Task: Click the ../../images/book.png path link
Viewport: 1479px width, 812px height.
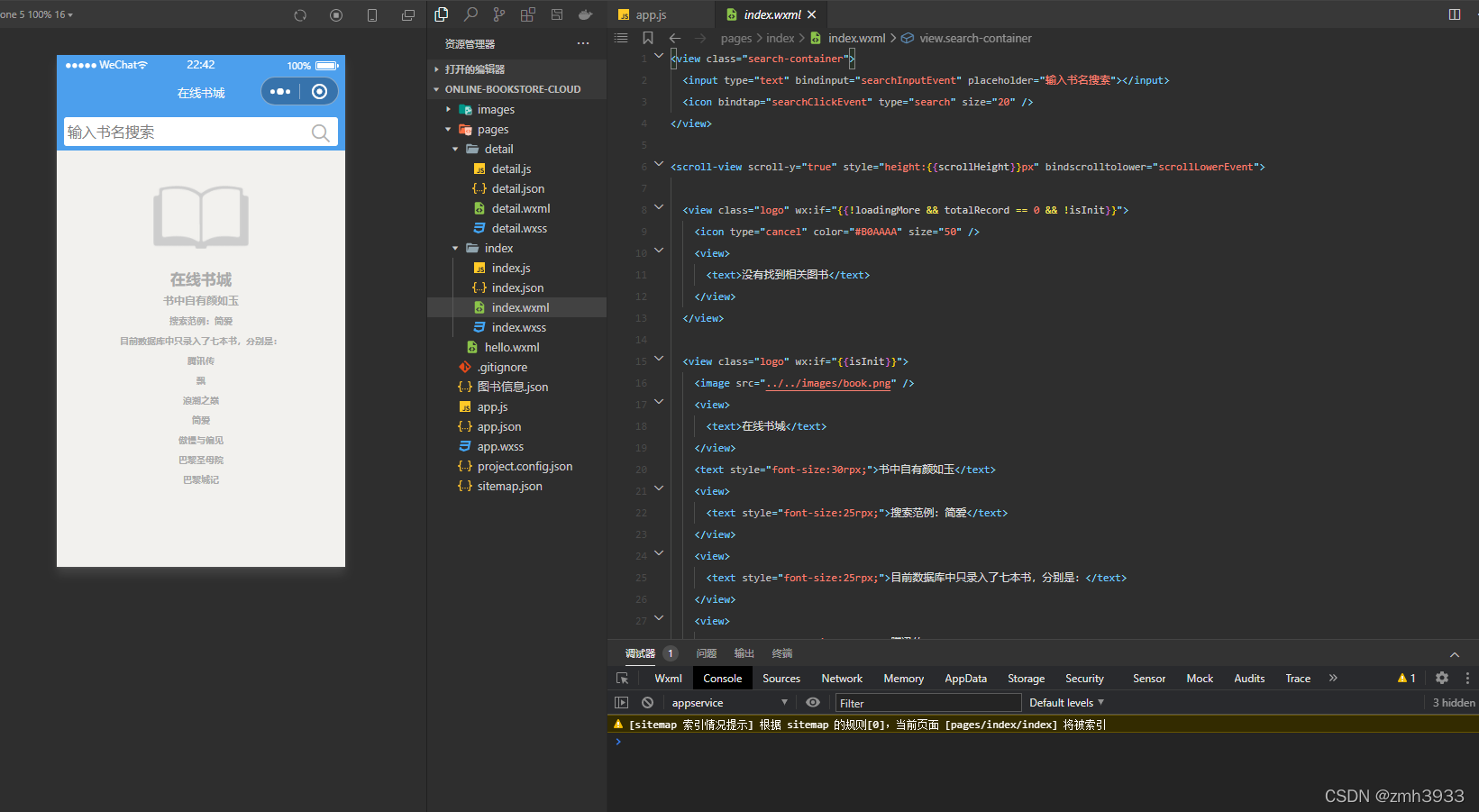Action: [828, 383]
